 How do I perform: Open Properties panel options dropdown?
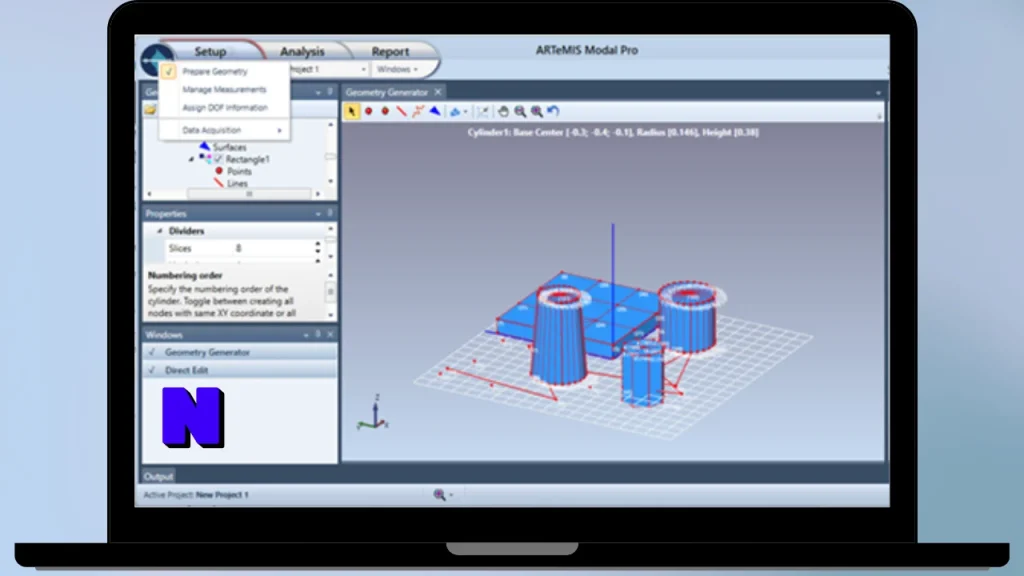tap(318, 214)
